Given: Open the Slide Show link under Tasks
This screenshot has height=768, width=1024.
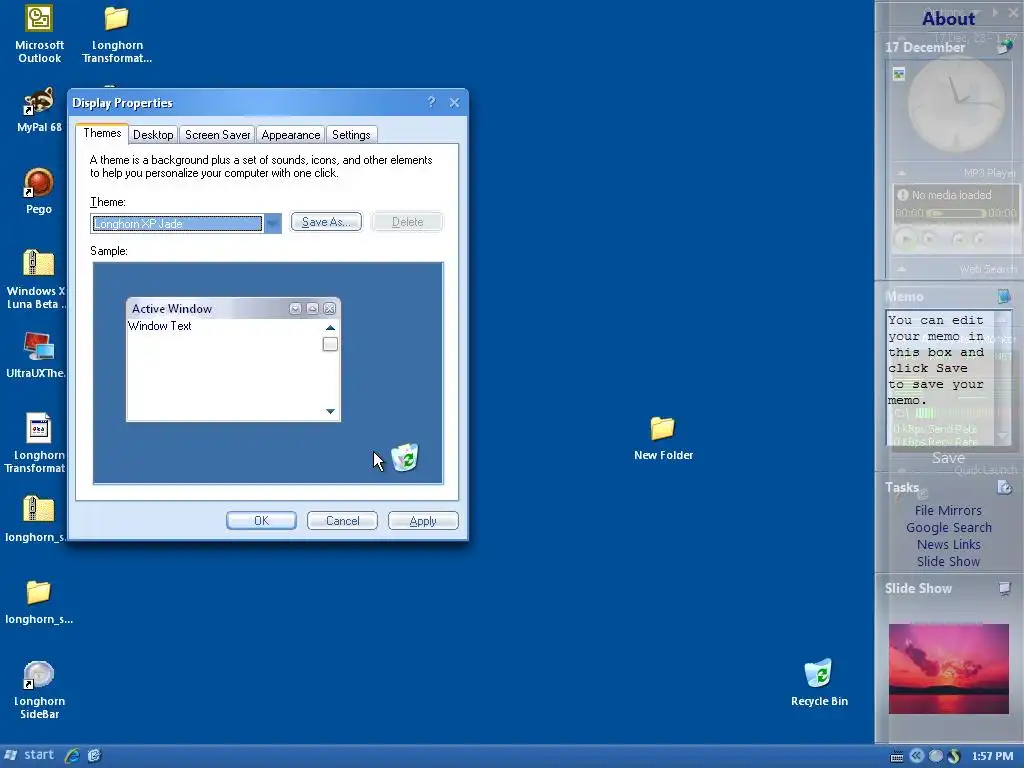Looking at the screenshot, I should (x=948, y=562).
